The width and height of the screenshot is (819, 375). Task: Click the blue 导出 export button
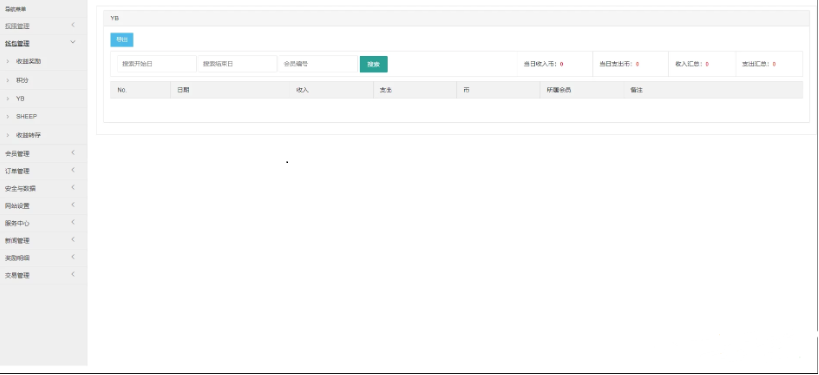pyautogui.click(x=122, y=40)
